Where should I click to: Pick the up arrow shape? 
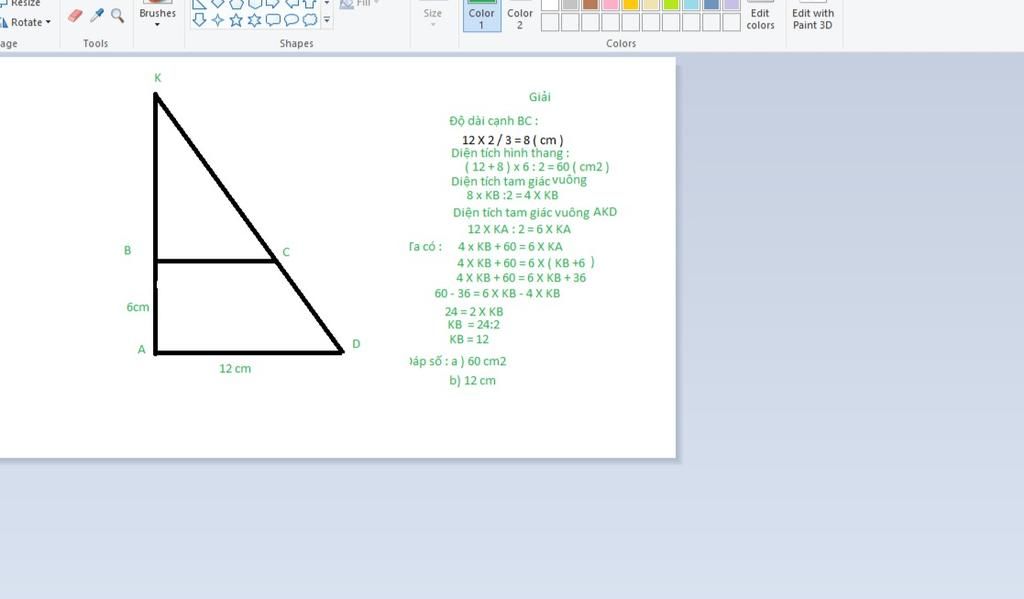310,4
